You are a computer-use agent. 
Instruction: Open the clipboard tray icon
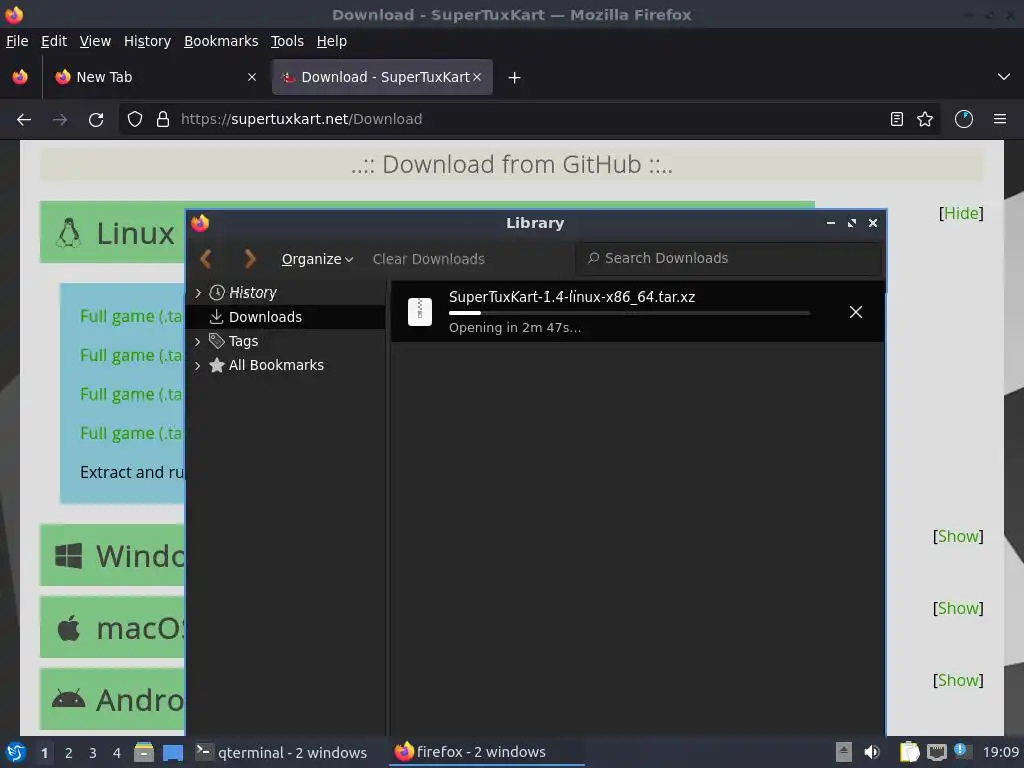click(909, 753)
